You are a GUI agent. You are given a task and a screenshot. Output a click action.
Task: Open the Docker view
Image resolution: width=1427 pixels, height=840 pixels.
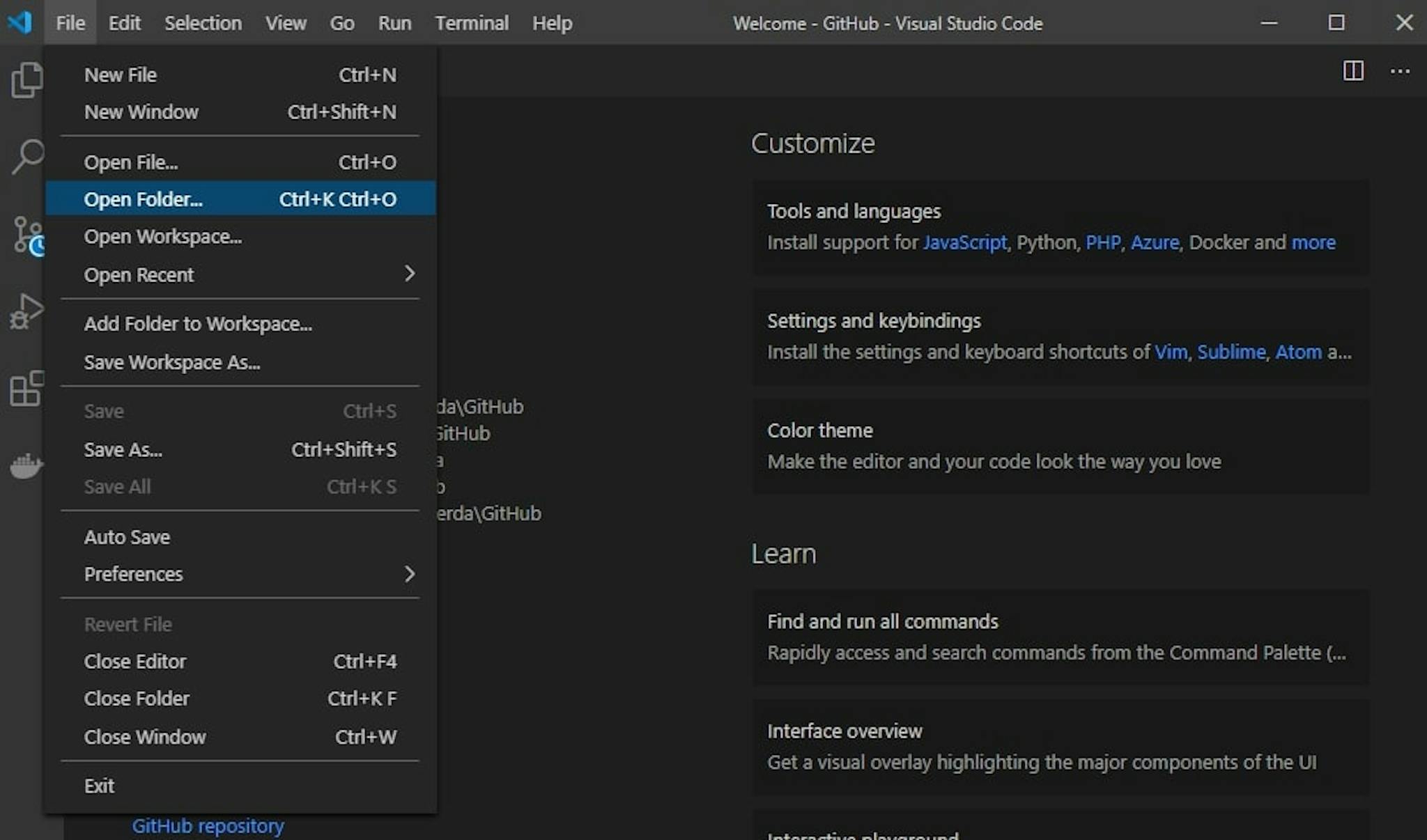(26, 465)
